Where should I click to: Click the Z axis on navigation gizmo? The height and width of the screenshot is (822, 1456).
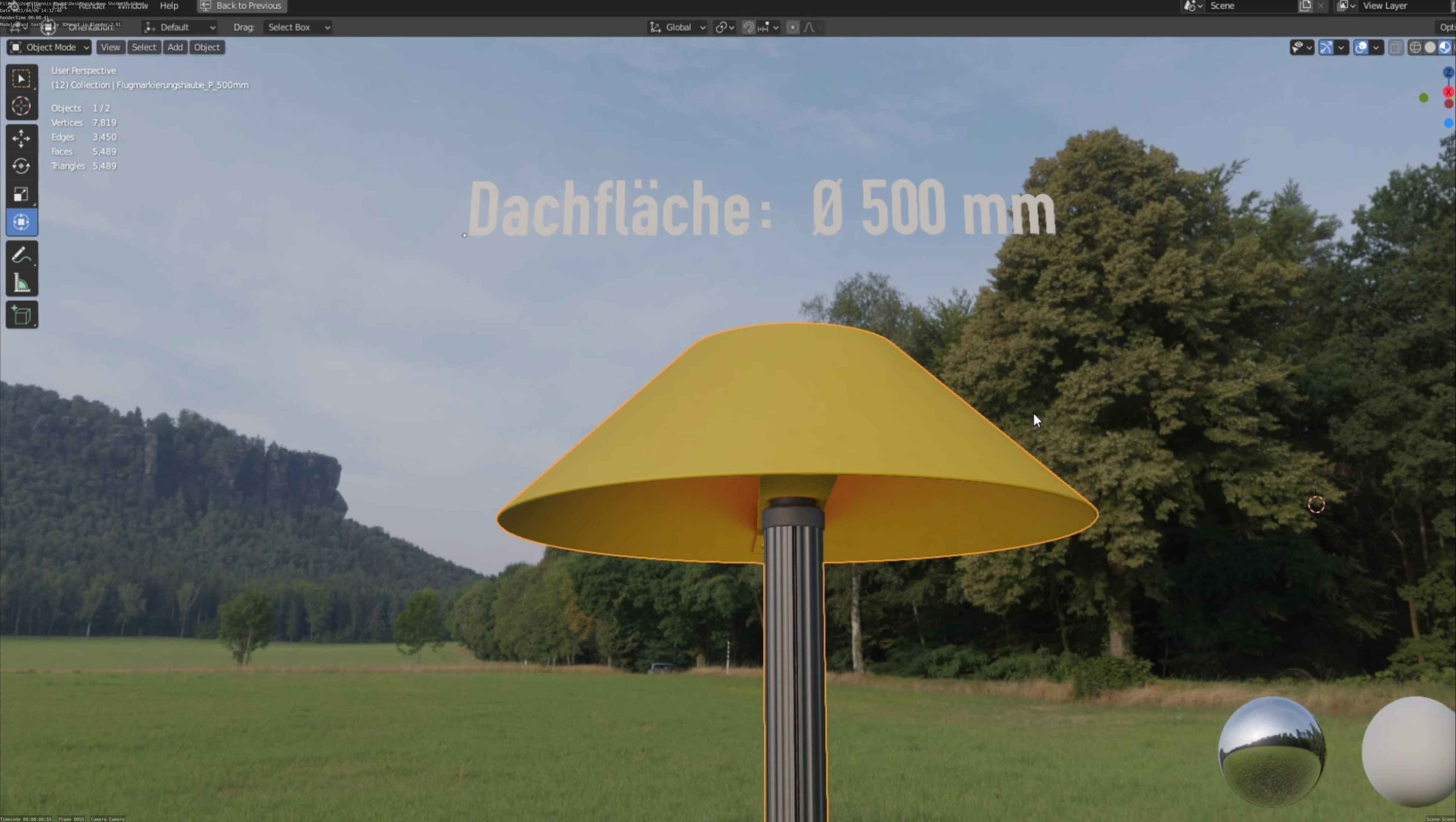coord(1448,72)
